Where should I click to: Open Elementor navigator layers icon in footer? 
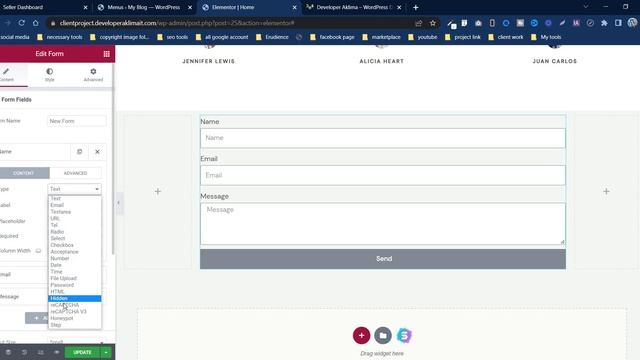[8, 352]
